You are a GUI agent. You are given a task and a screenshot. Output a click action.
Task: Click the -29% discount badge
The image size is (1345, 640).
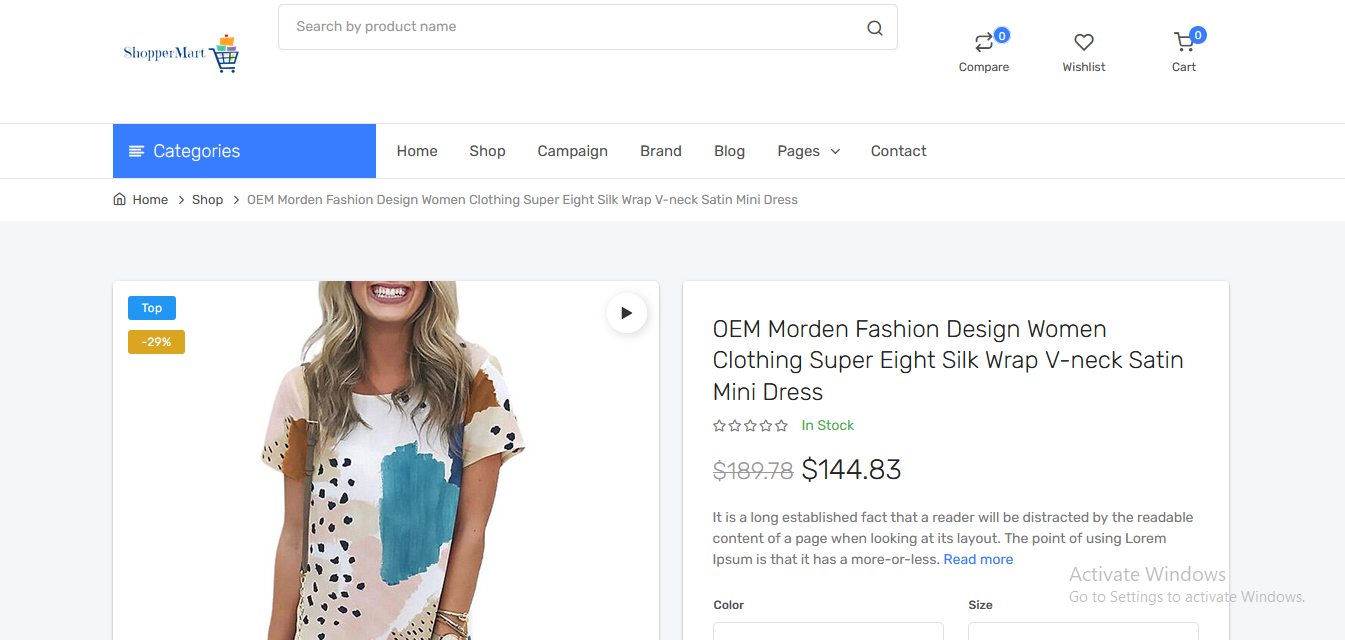(156, 342)
